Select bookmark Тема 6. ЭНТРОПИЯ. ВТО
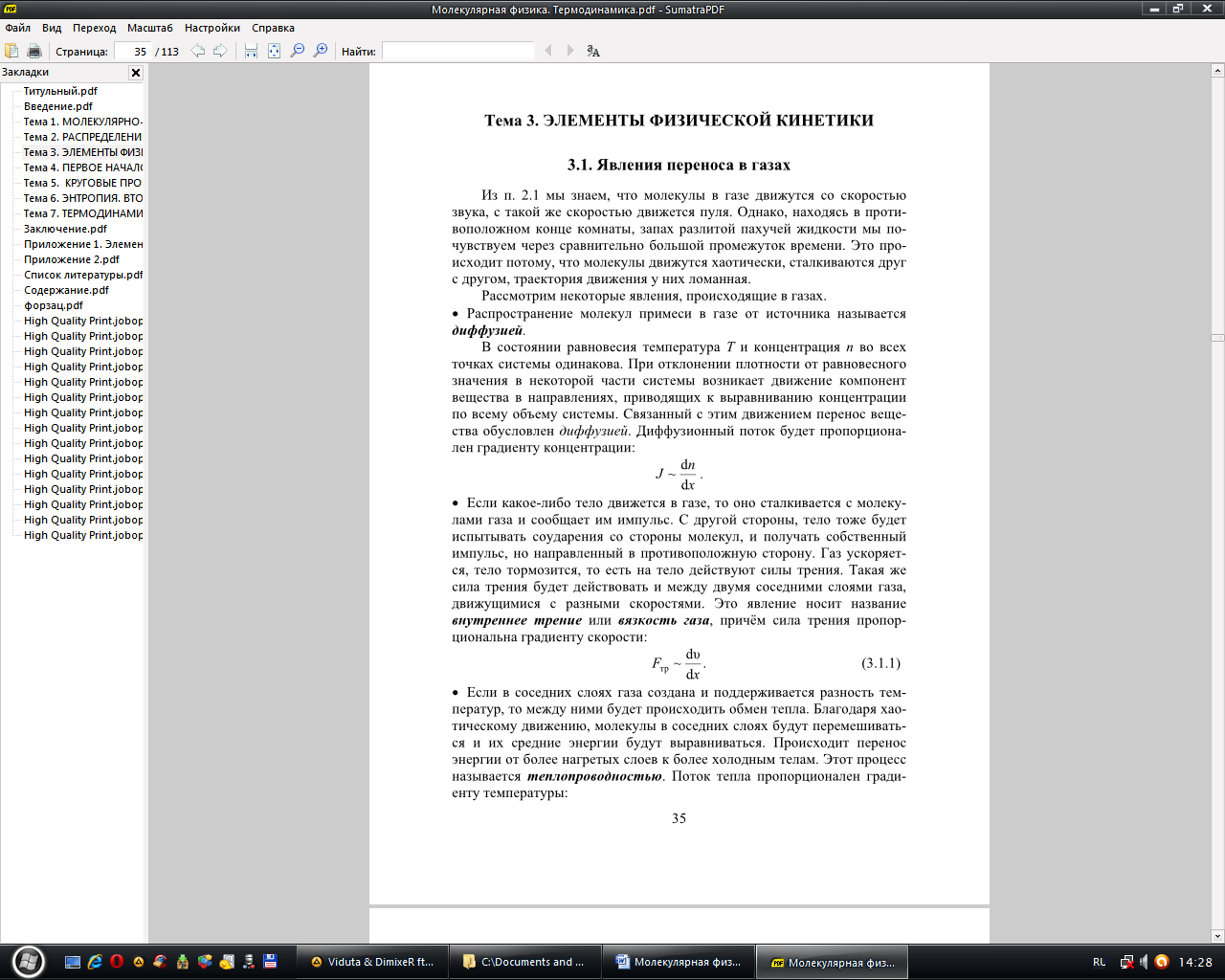The height and width of the screenshot is (980, 1225). tap(83, 198)
